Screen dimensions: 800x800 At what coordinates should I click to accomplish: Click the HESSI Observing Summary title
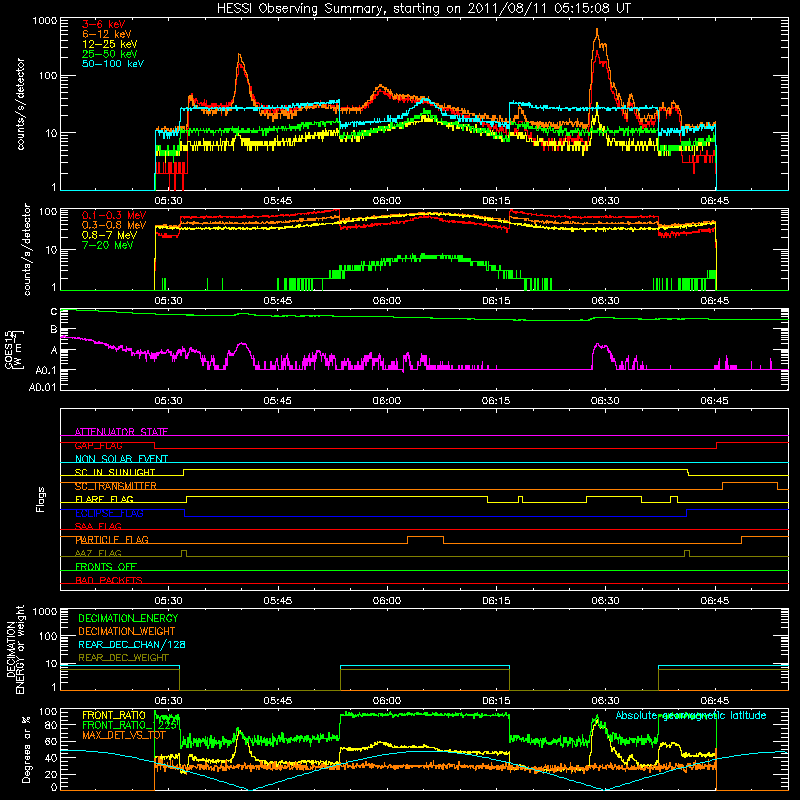[423, 8]
